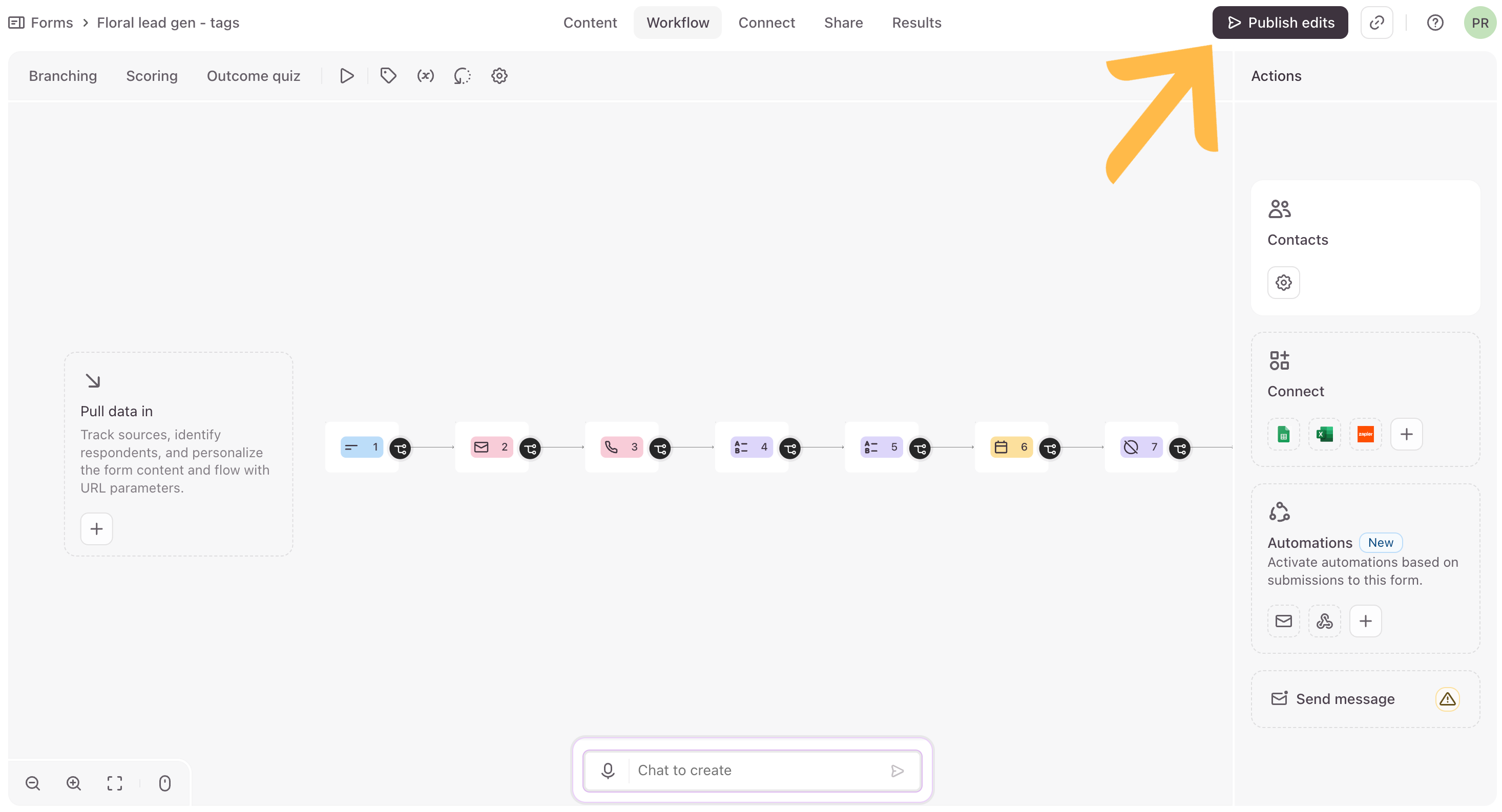Click the Excel integration icon
This screenshot has height=812, width=1502.
coord(1324,434)
